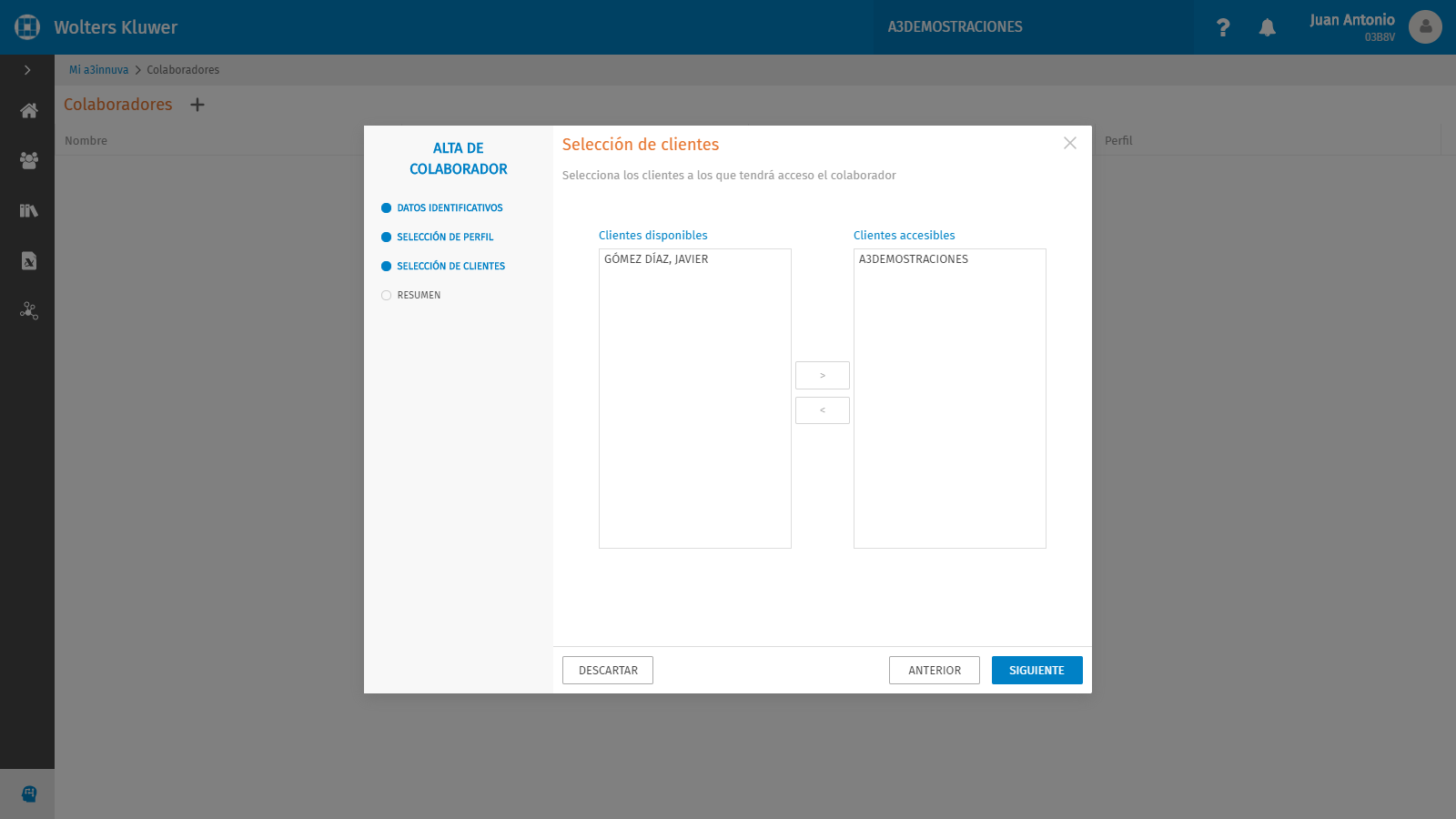Select the Selección de clientes step
This screenshot has height=819, width=1456.
click(x=443, y=267)
